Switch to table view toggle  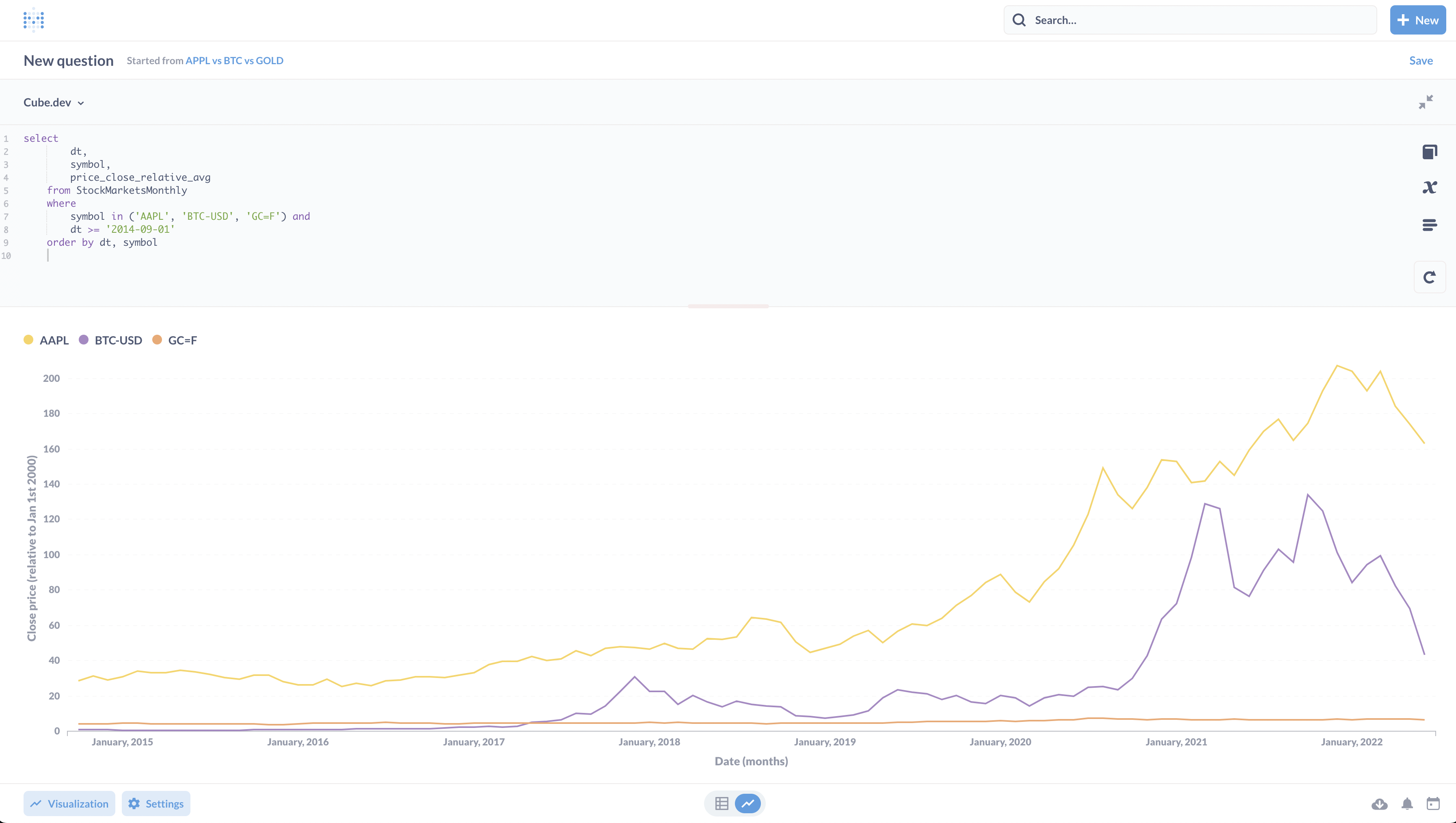click(722, 804)
